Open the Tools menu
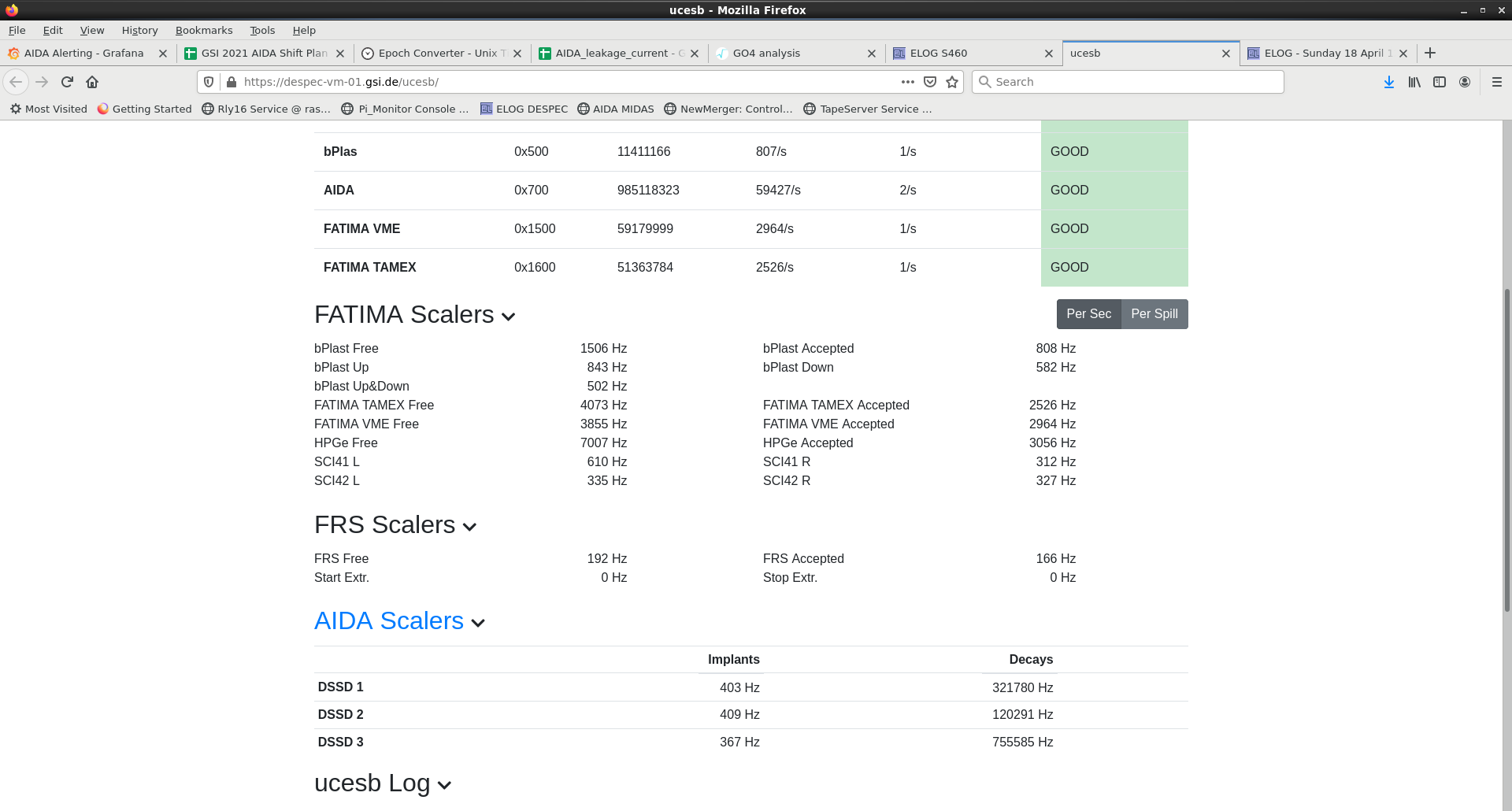This screenshot has height=811, width=1512. click(x=262, y=30)
